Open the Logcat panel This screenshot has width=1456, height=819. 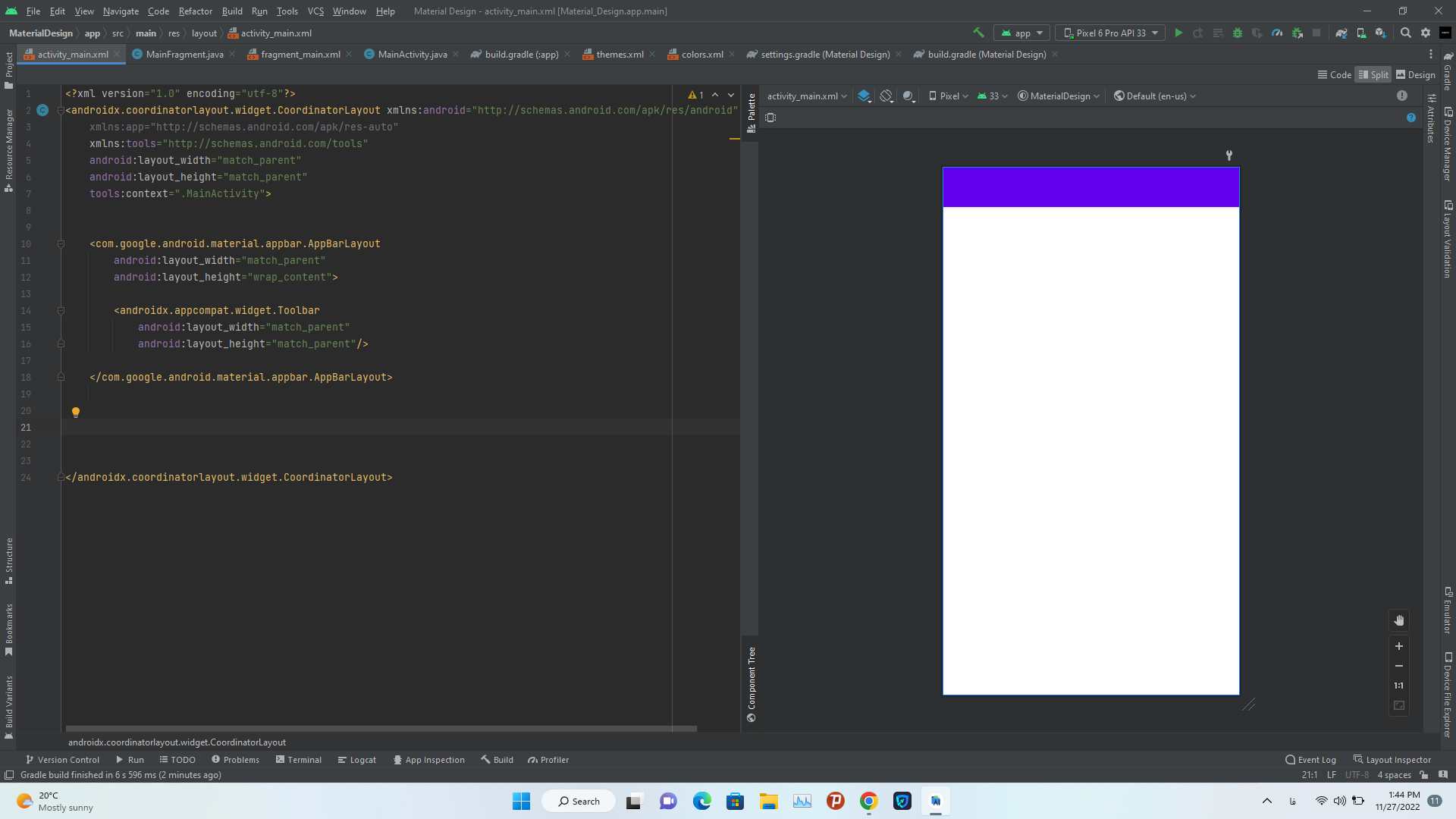(x=360, y=759)
